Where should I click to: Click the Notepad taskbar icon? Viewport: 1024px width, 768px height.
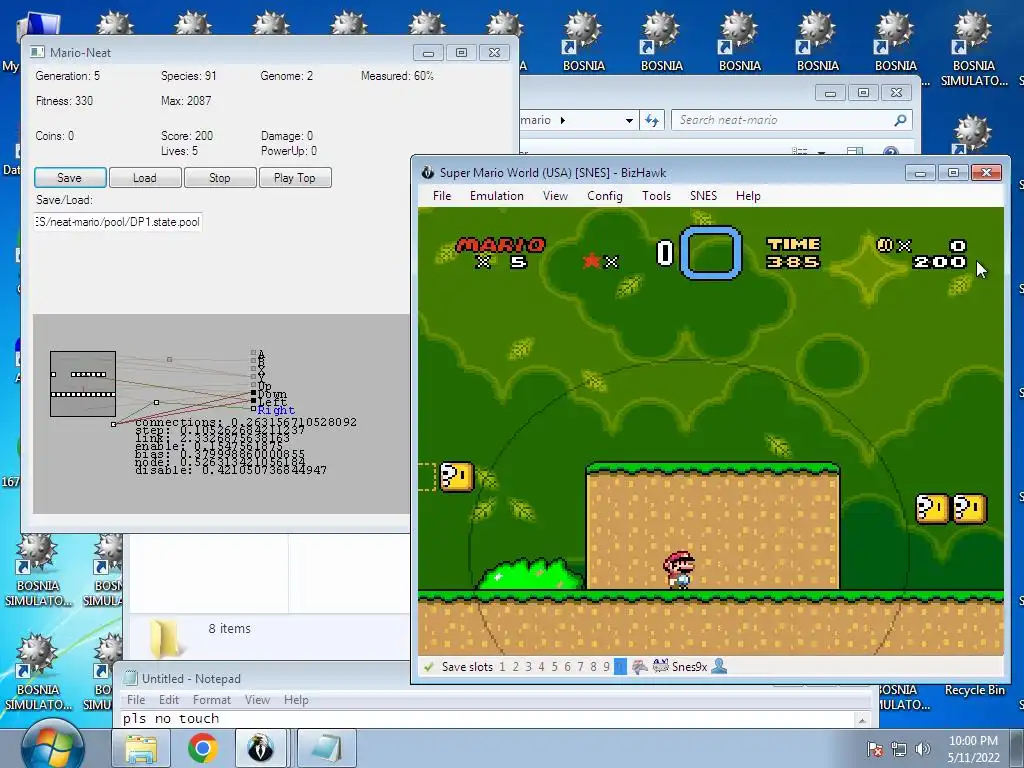pyautogui.click(x=327, y=748)
